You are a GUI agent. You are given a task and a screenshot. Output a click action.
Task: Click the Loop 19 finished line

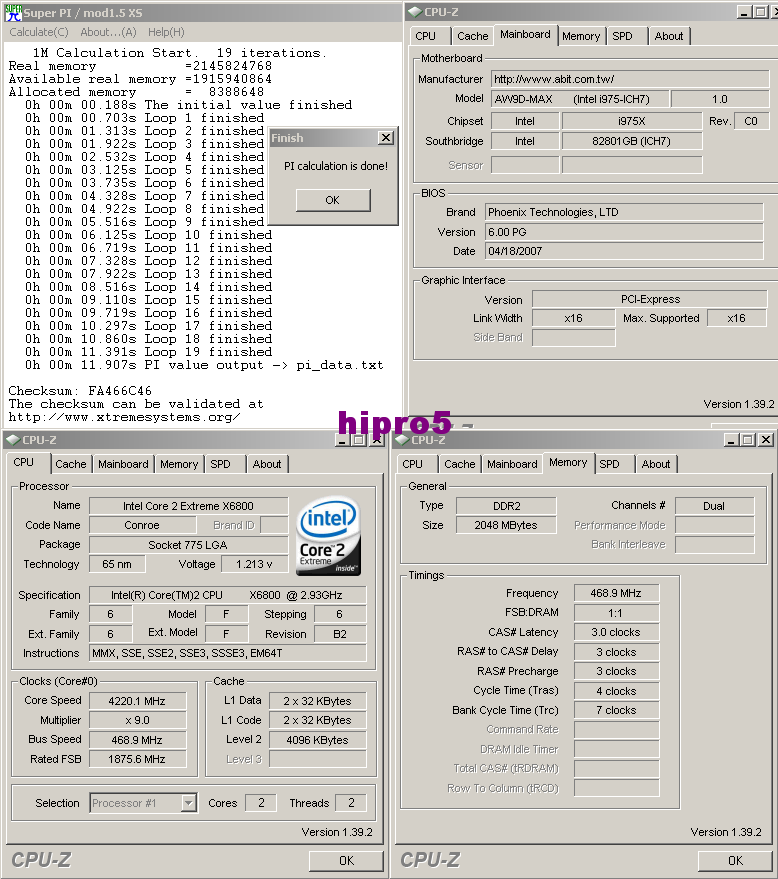point(149,352)
